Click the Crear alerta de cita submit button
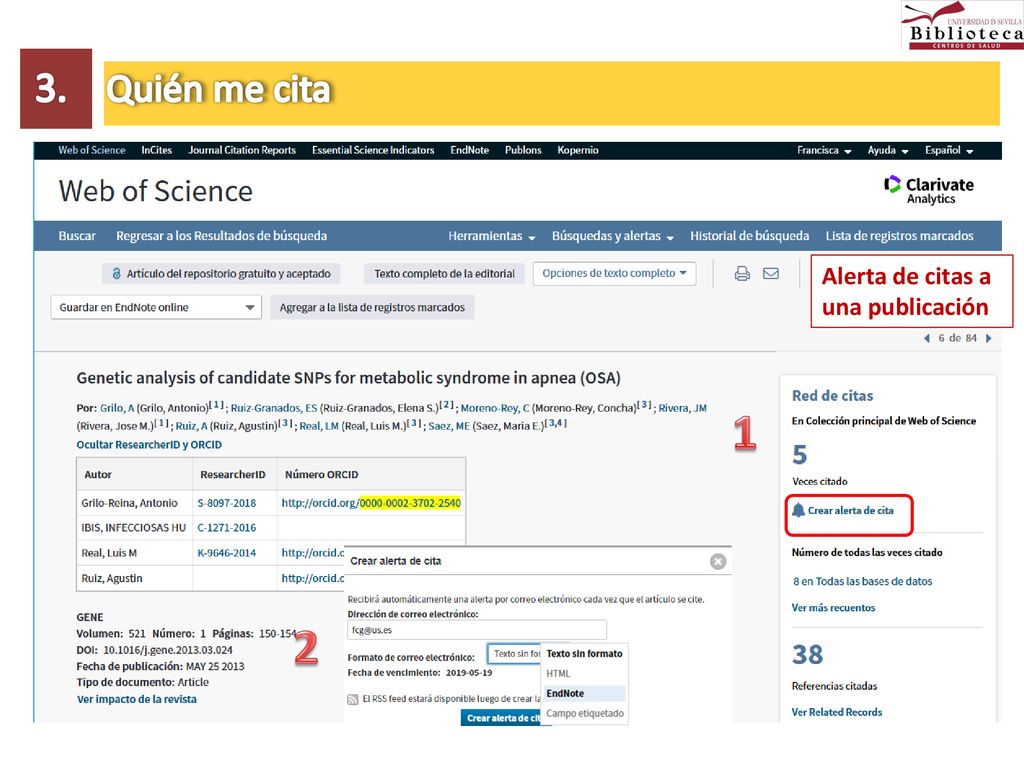This screenshot has height=768, width=1024. [x=502, y=718]
